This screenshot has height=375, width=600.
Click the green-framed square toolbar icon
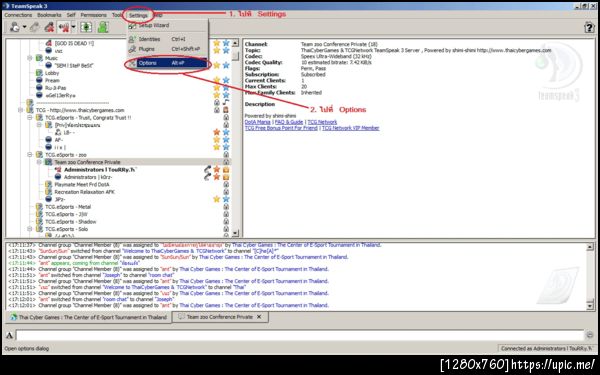(x=86, y=27)
